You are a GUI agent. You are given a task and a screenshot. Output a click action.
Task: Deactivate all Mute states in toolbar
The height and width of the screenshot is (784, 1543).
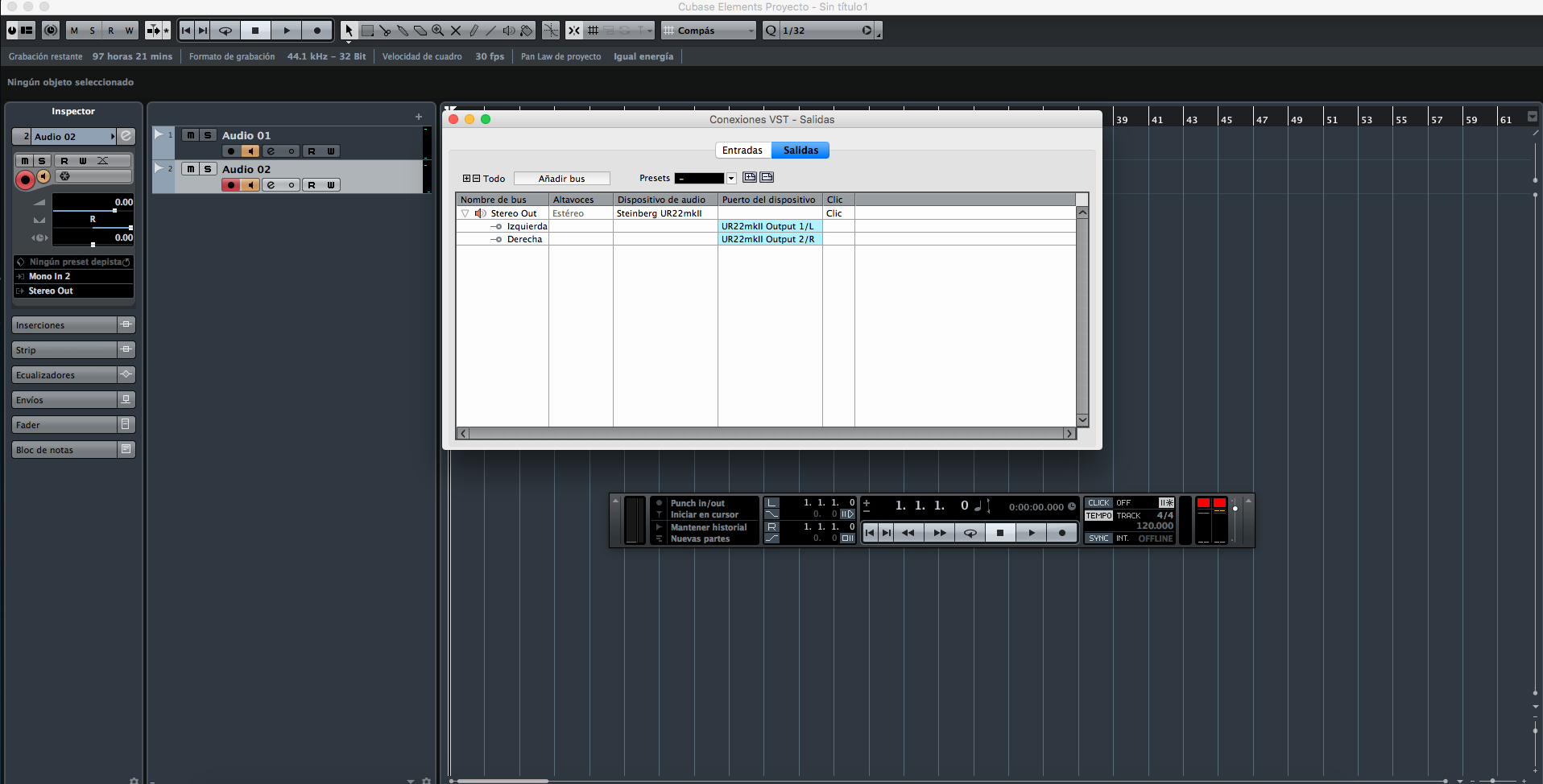coord(74,31)
